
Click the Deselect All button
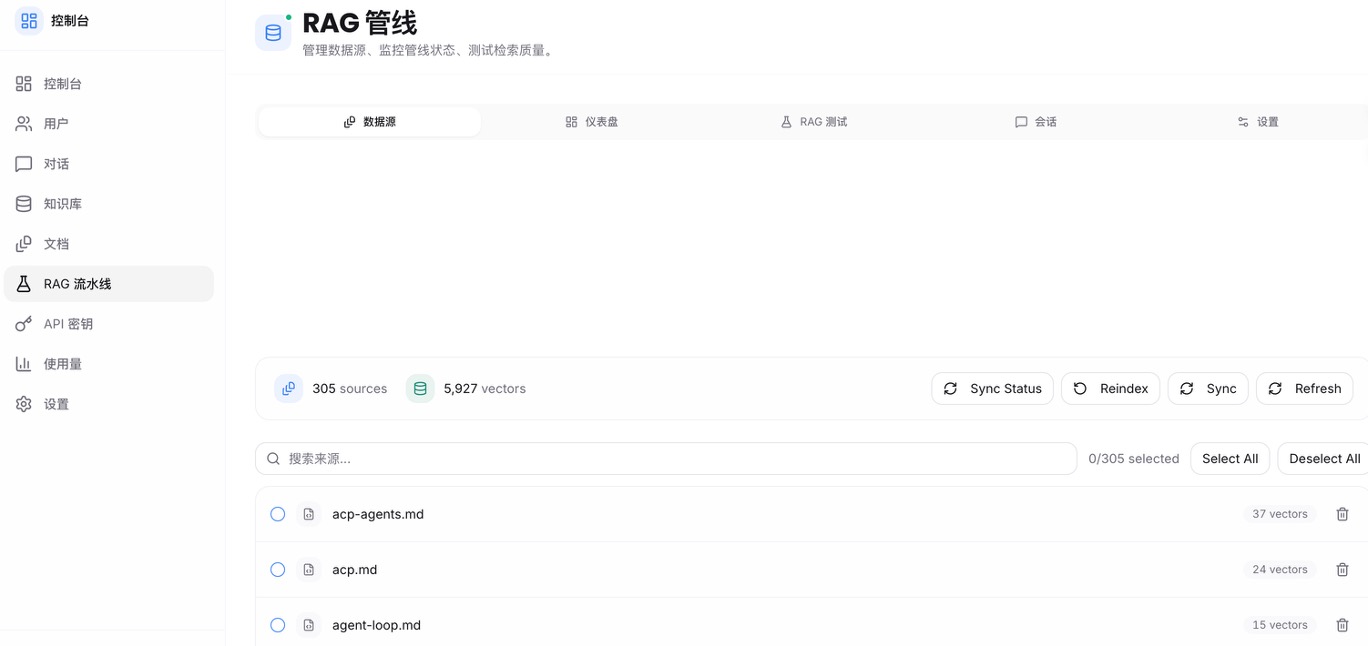[1324, 459]
